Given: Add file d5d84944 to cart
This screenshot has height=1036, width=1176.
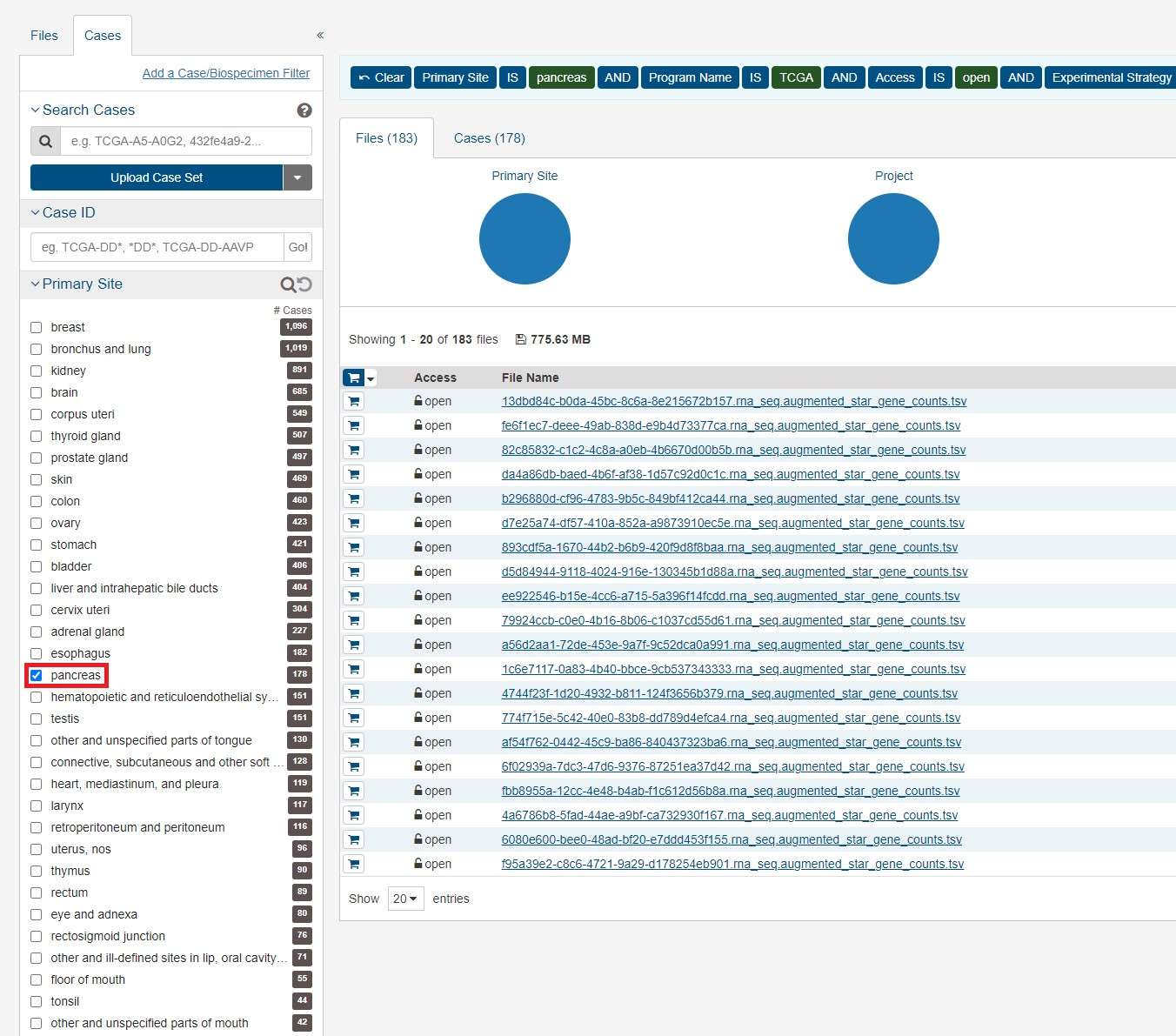Looking at the screenshot, I should 353,571.
